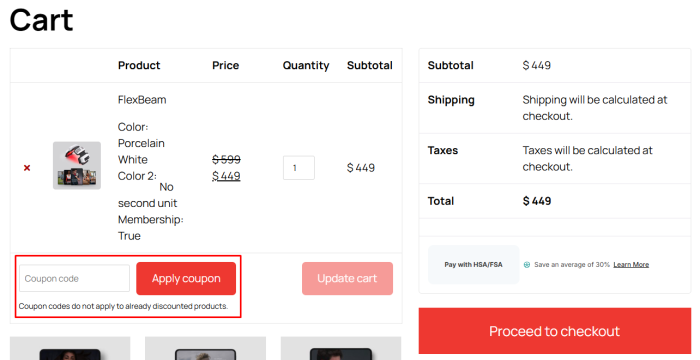Remove FlexBeam from cart with red X
Image resolution: width=700 pixels, height=360 pixels.
pyautogui.click(x=27, y=168)
